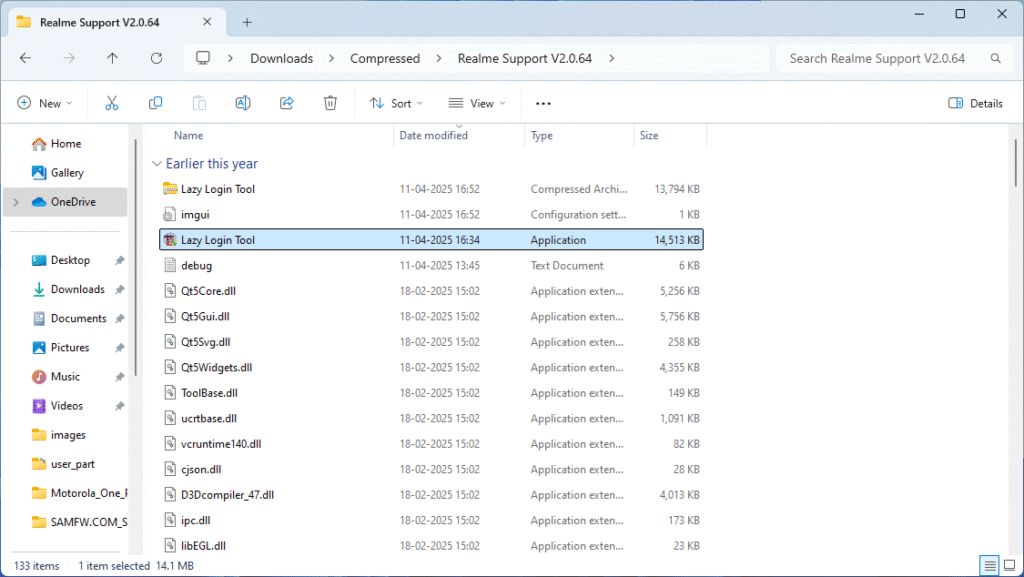Go to the Downloads breadcrumb
The width and height of the screenshot is (1024, 577).
tap(281, 58)
